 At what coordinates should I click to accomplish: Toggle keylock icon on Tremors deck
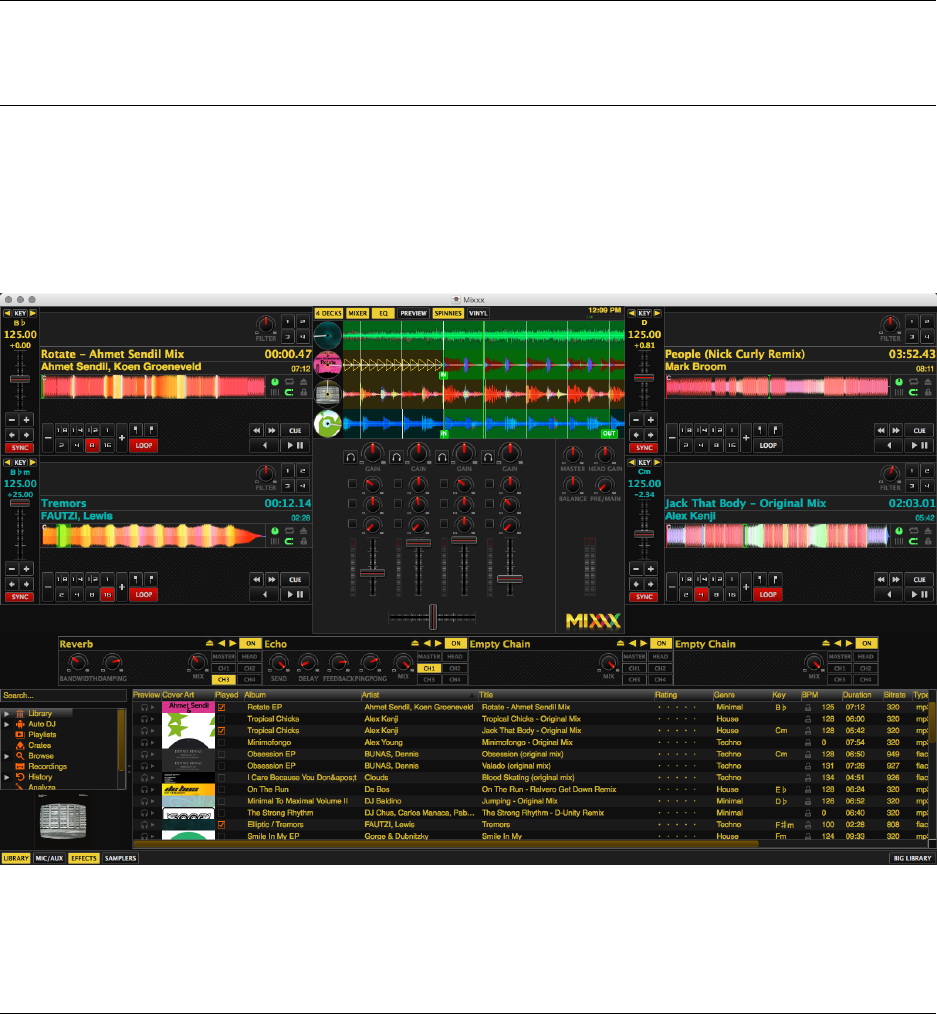click(x=303, y=541)
